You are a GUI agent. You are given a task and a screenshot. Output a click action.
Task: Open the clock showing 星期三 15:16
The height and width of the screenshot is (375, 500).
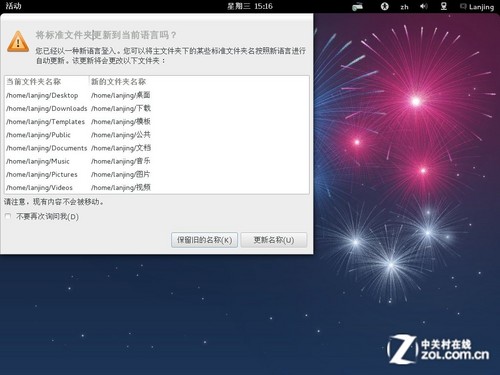tap(250, 6)
